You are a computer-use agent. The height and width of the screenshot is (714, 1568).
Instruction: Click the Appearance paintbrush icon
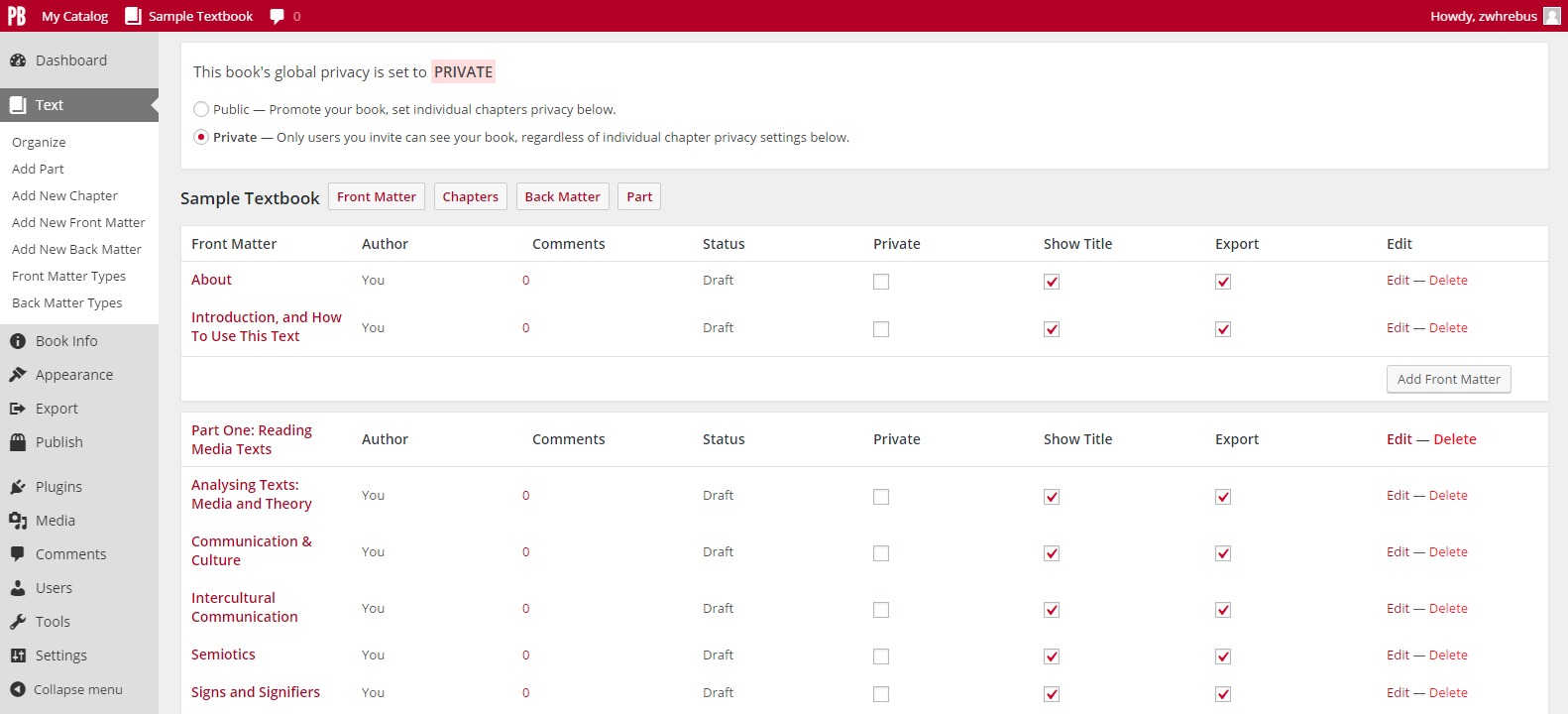point(18,375)
